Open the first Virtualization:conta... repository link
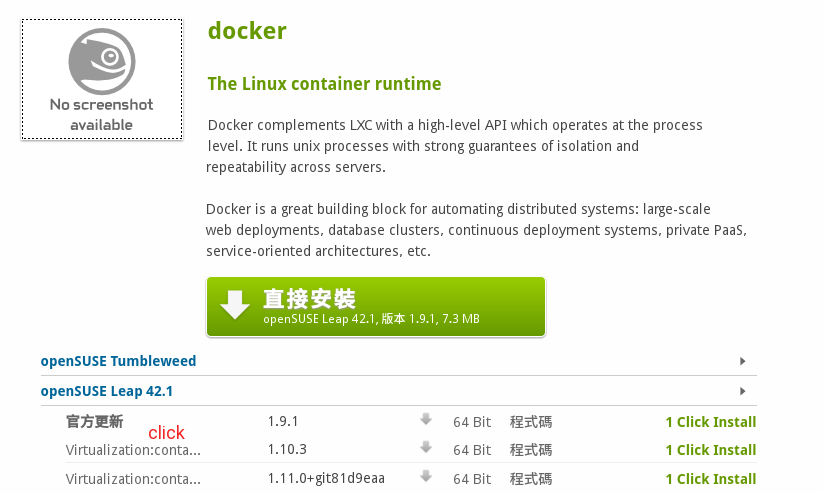The width and height of the screenshot is (823, 493). [x=133, y=450]
